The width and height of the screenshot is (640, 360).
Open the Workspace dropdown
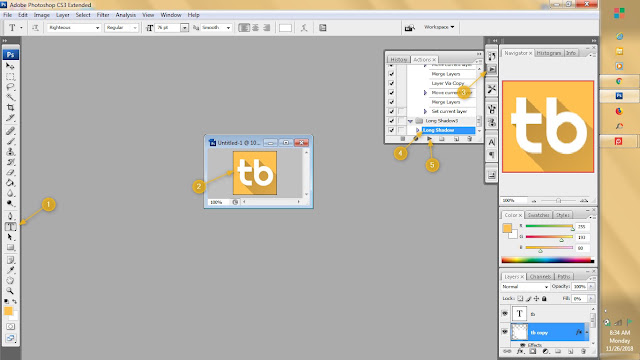click(439, 27)
